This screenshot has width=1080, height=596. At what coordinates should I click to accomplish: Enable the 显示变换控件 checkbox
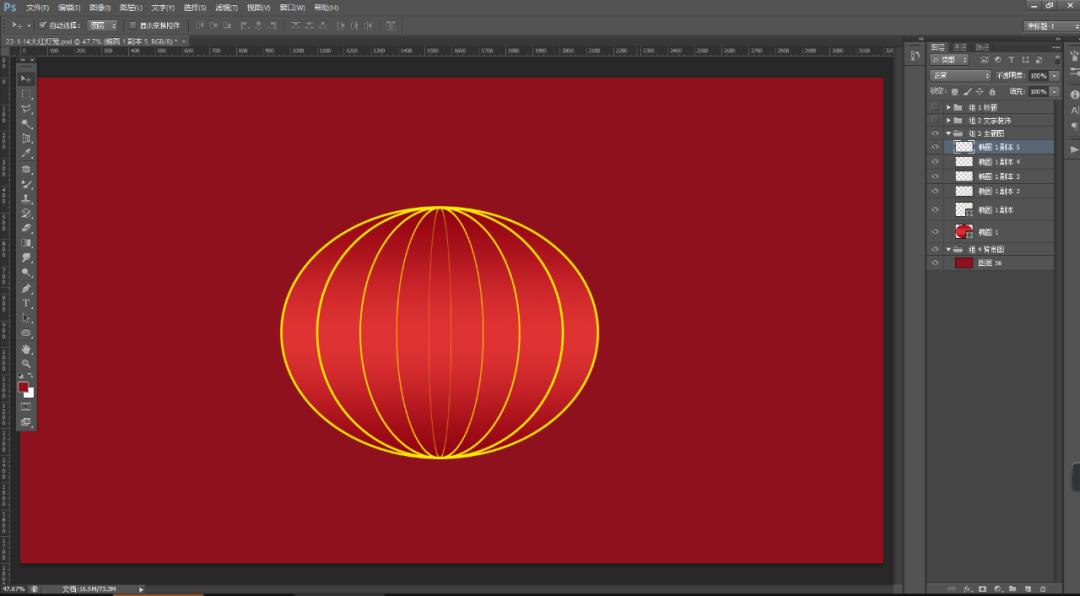click(132, 25)
